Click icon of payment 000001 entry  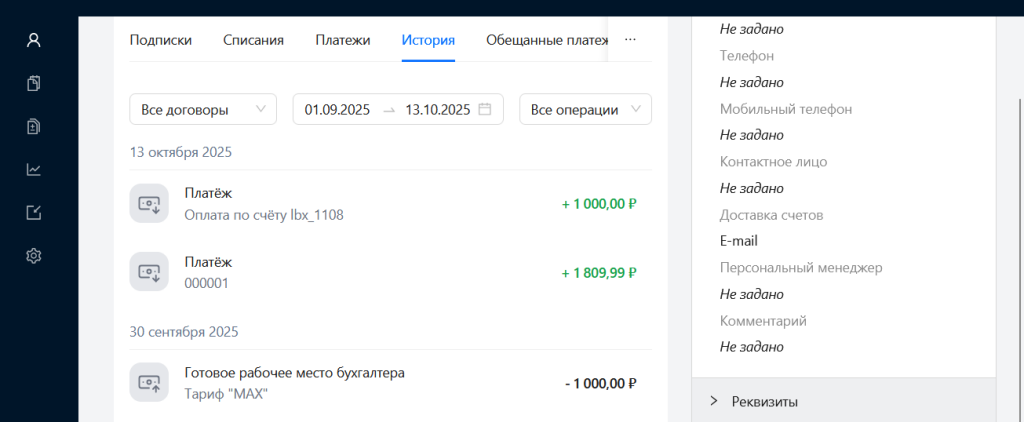(149, 272)
